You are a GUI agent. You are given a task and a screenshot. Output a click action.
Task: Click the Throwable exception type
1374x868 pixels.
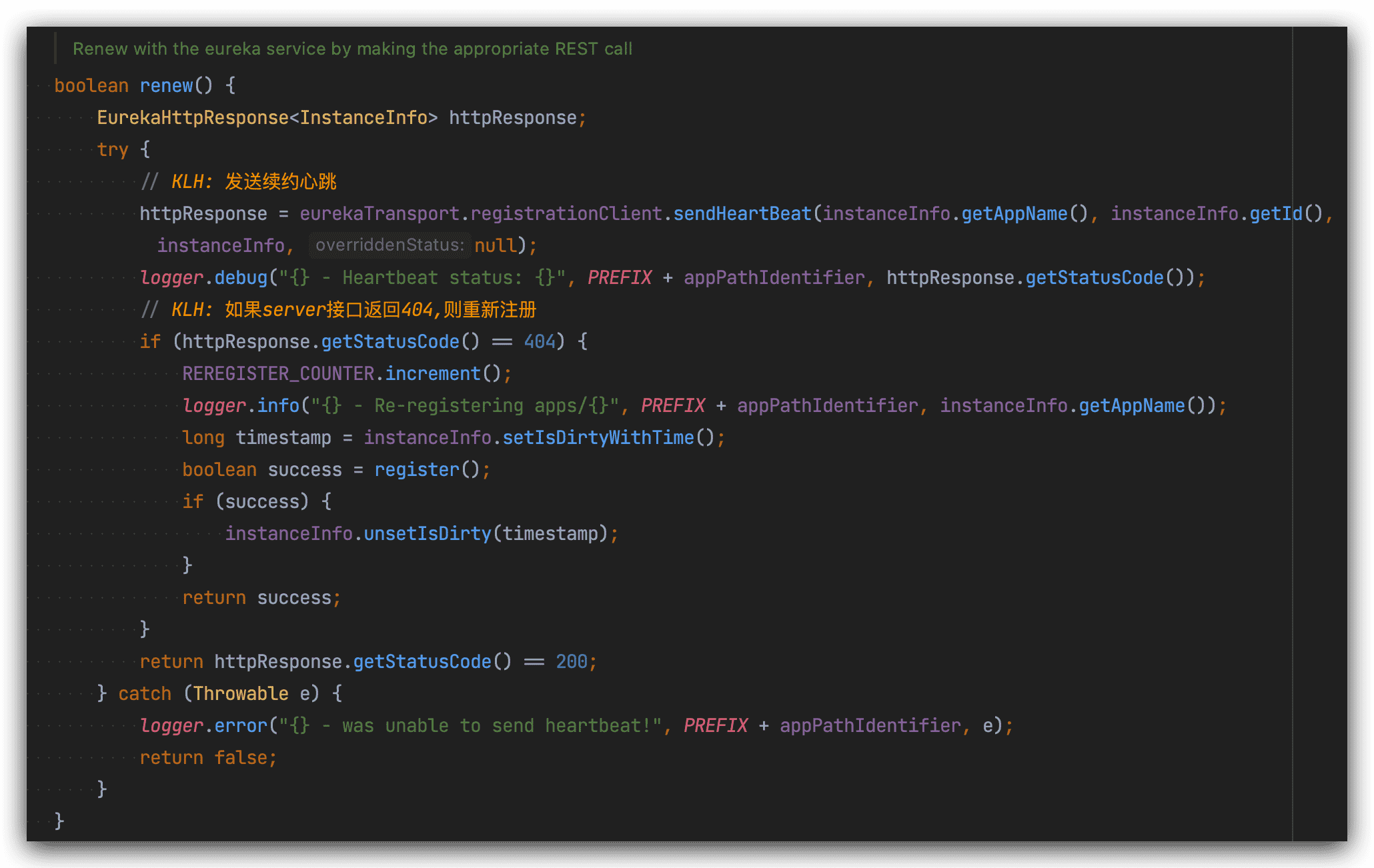point(241,693)
